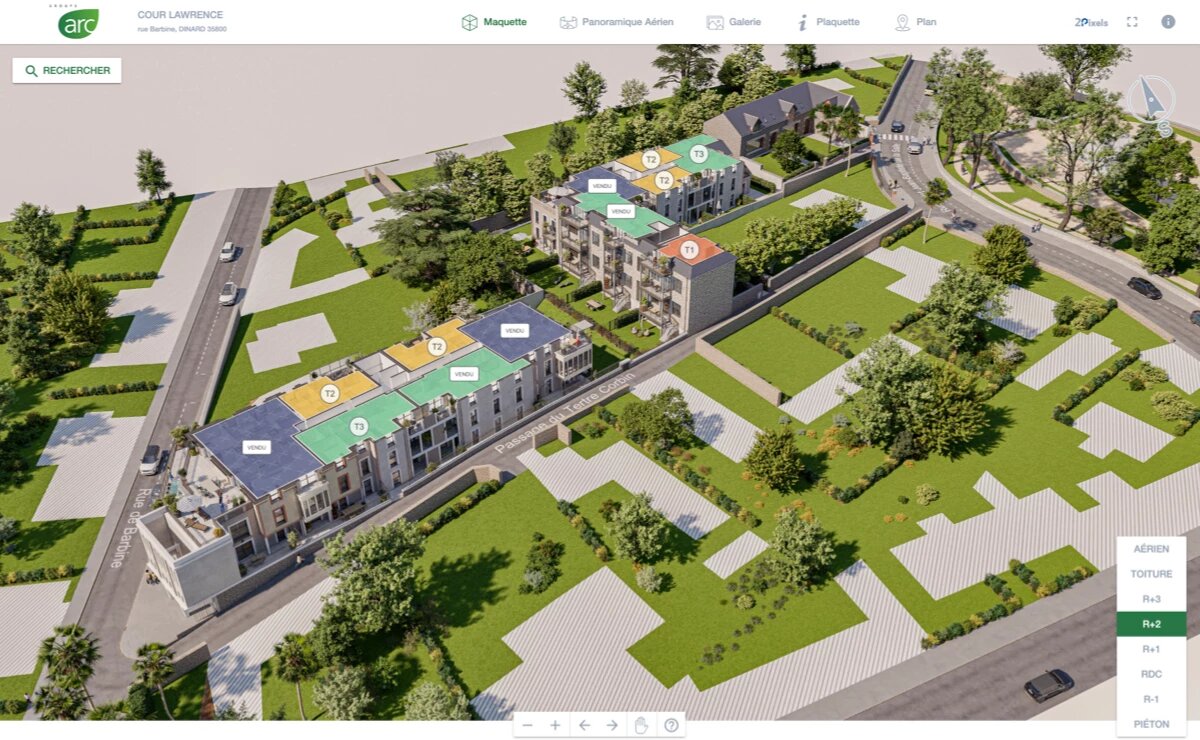Select the TOITURE level
This screenshot has width=1200, height=740.
pos(1151,574)
